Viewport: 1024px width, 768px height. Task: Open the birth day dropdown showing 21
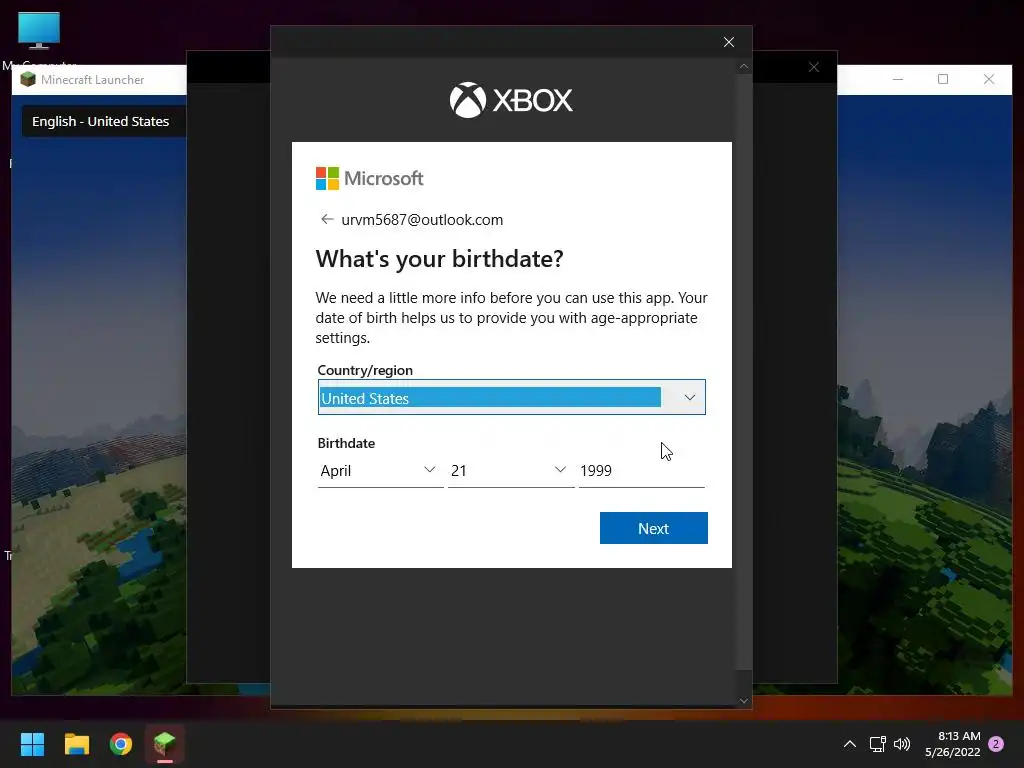pyautogui.click(x=510, y=471)
